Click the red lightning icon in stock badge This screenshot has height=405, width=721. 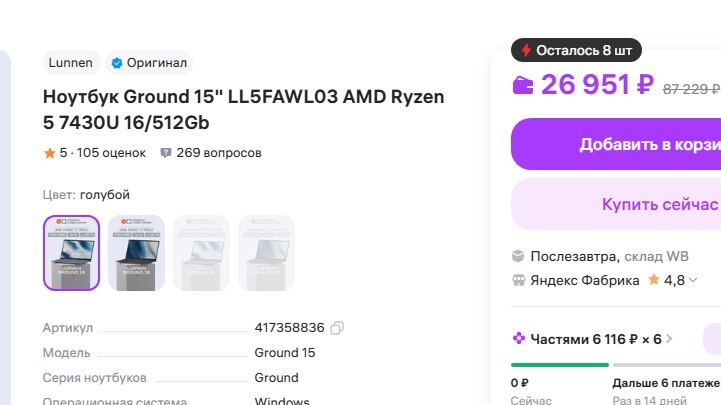point(526,50)
